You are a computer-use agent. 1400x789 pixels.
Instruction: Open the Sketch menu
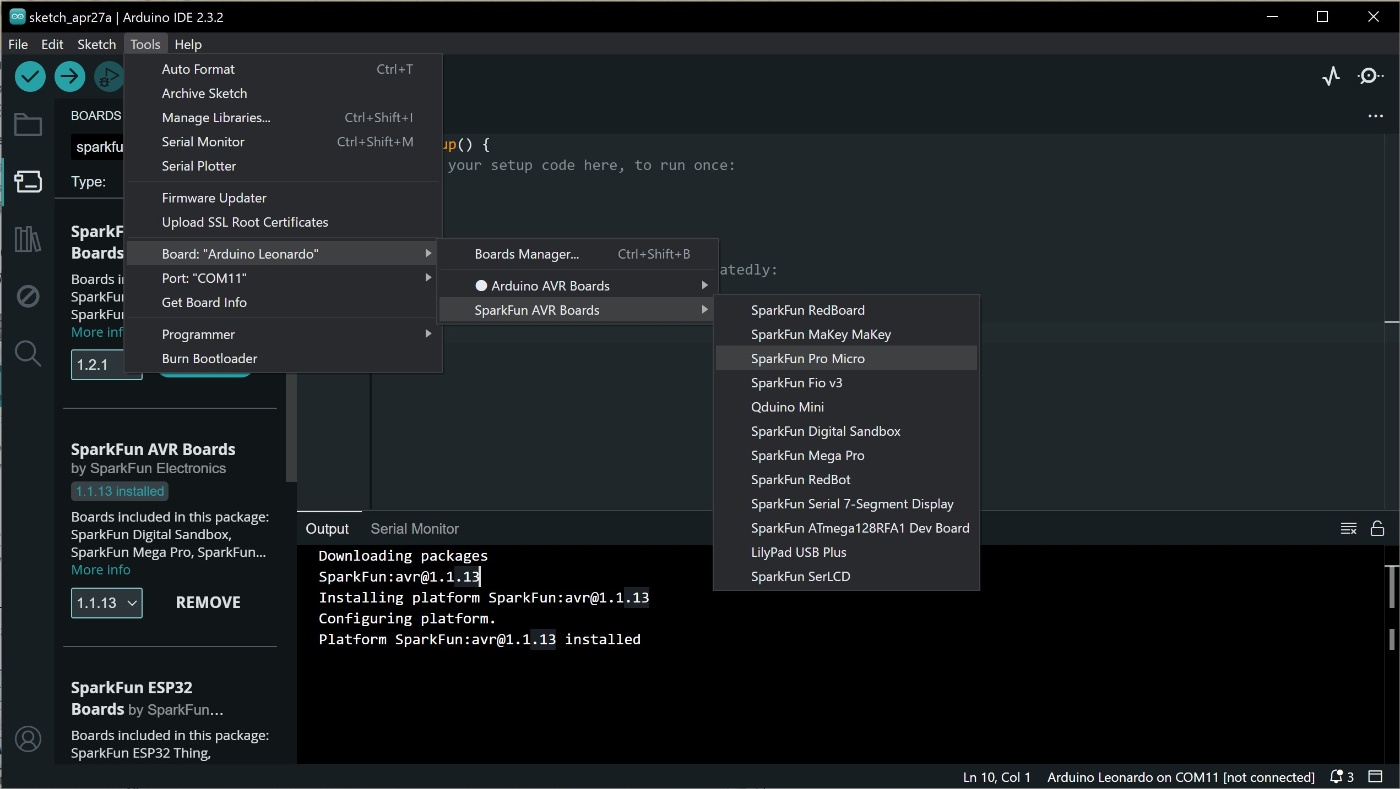pyautogui.click(x=97, y=44)
